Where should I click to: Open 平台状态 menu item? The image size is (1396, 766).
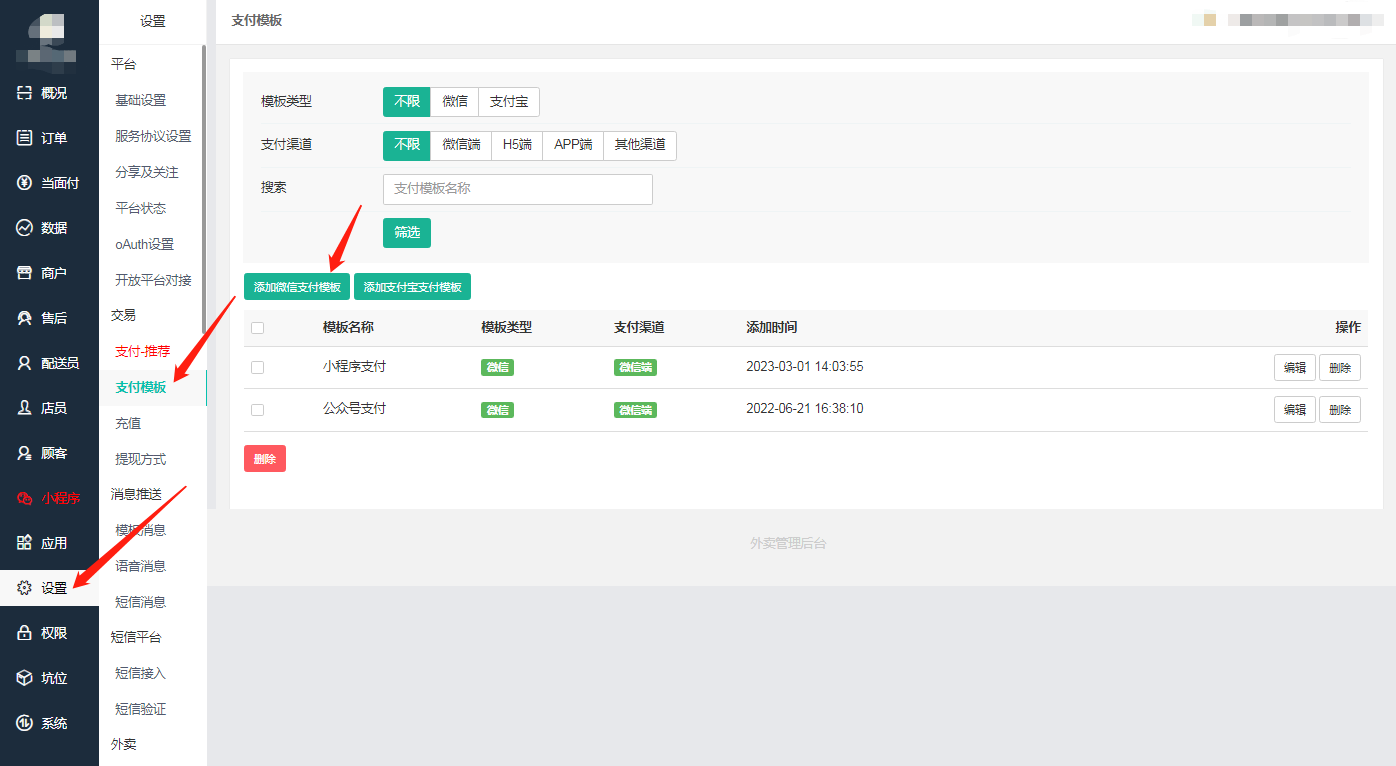click(141, 208)
